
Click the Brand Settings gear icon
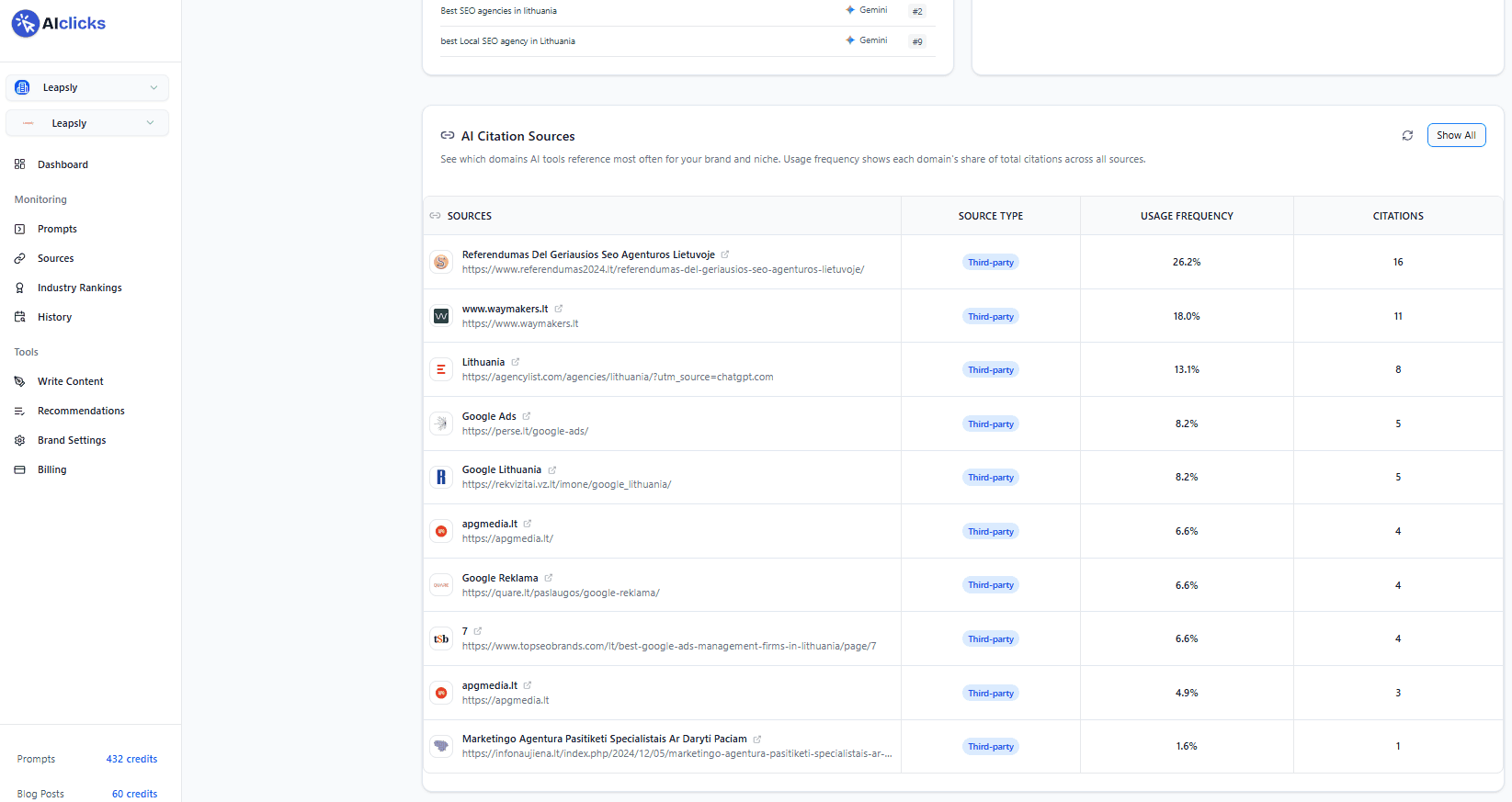coord(19,440)
